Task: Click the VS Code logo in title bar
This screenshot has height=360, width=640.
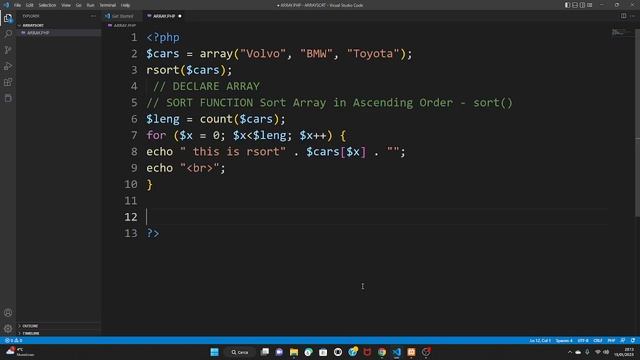Action: click(x=6, y=5)
